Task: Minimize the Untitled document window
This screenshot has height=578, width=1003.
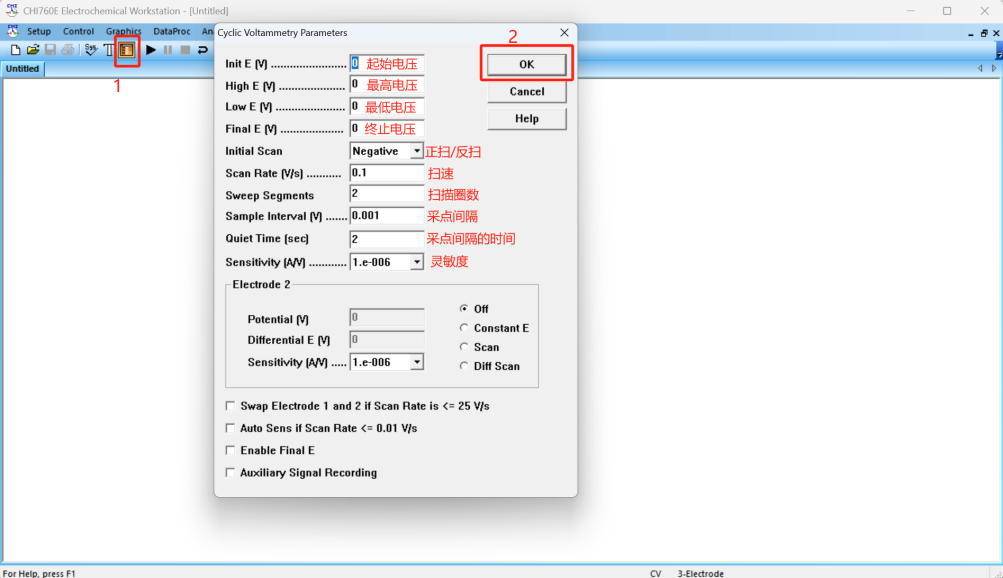Action: coord(971,33)
